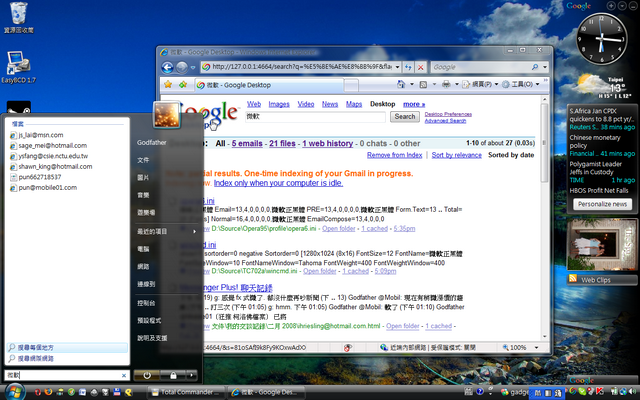Click the IE Home icon

pyautogui.click(x=401, y=84)
